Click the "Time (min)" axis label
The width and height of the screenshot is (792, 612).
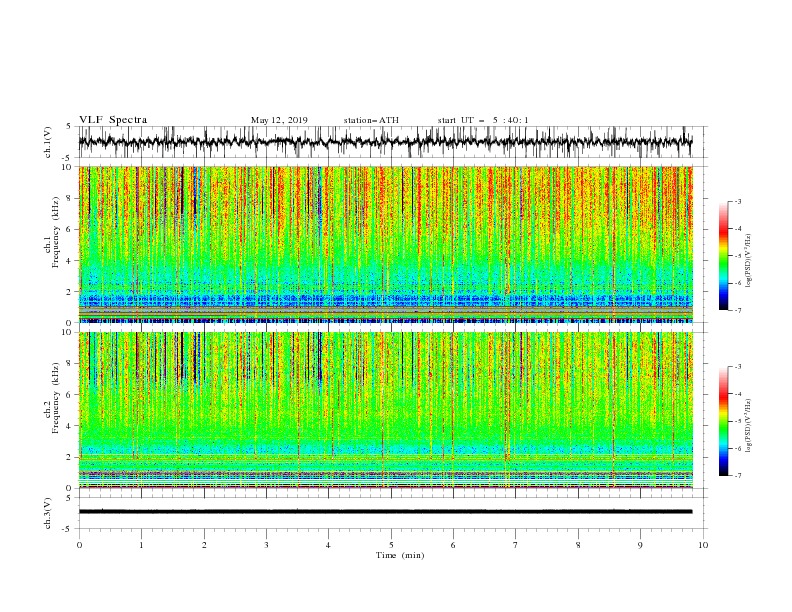pyautogui.click(x=400, y=555)
